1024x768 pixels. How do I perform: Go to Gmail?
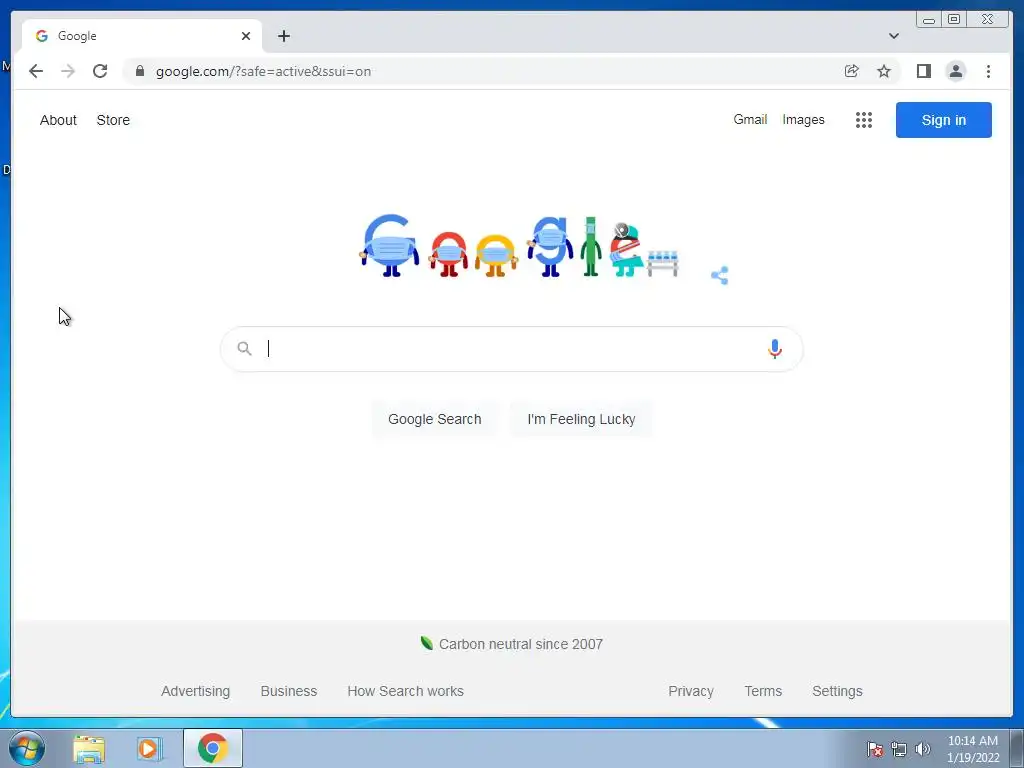750,120
